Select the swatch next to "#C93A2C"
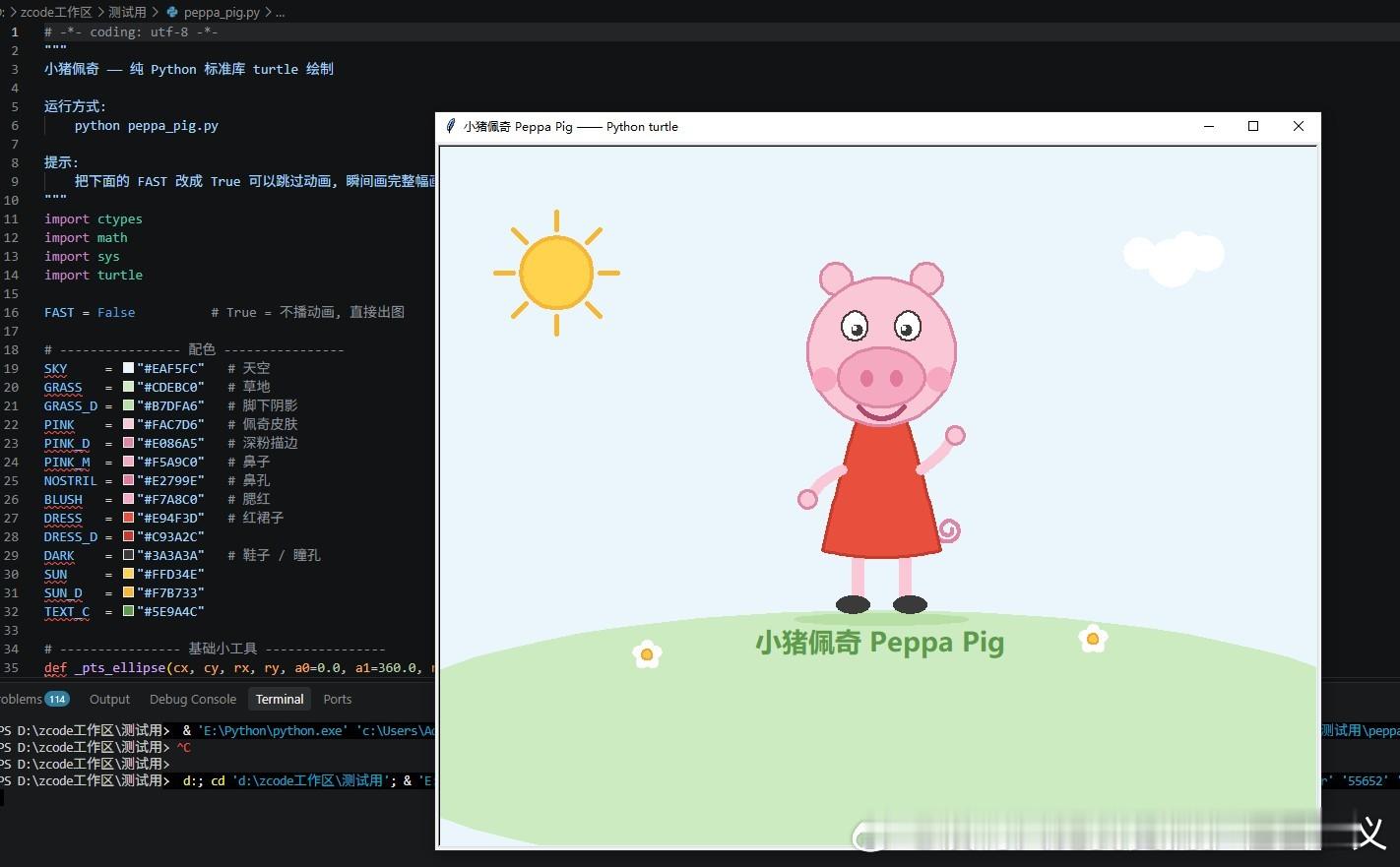 (128, 536)
